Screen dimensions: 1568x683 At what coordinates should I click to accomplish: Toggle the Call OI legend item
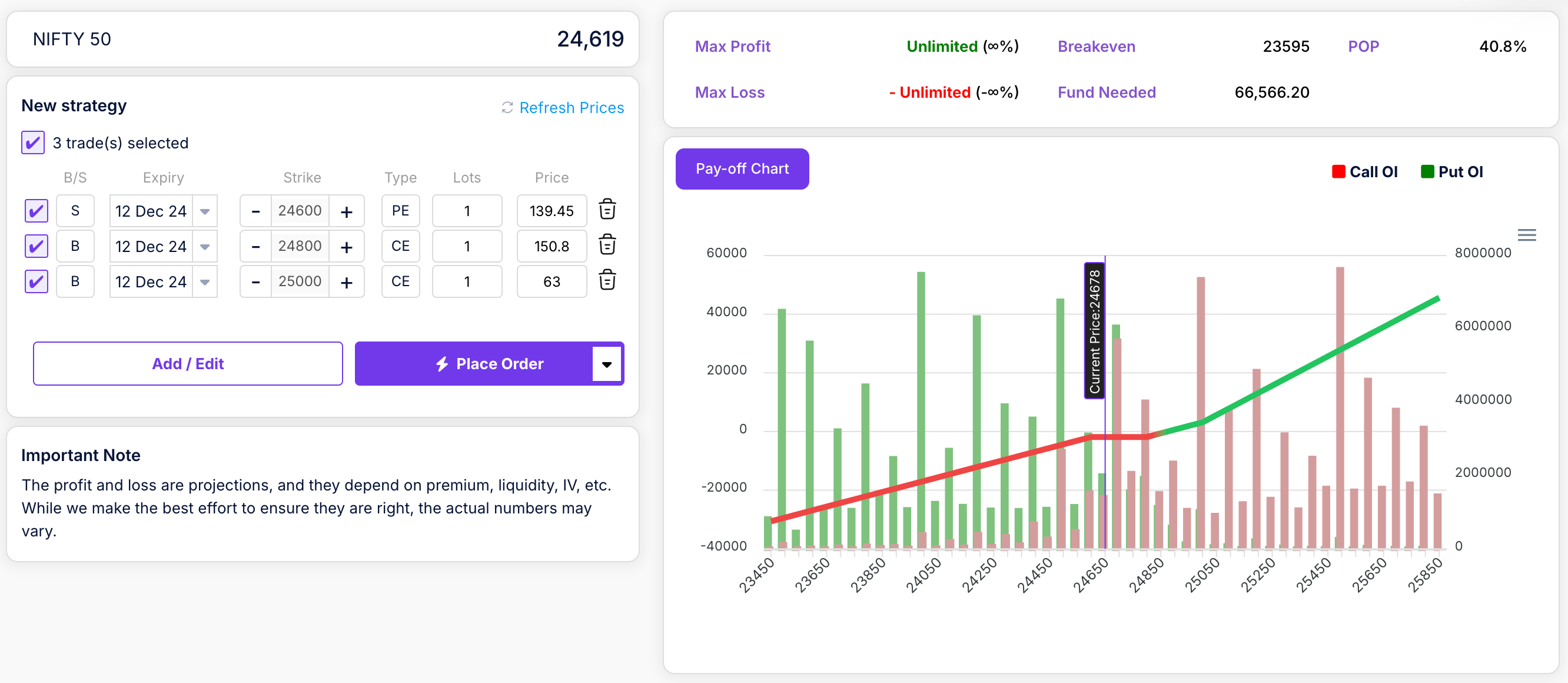point(1364,172)
